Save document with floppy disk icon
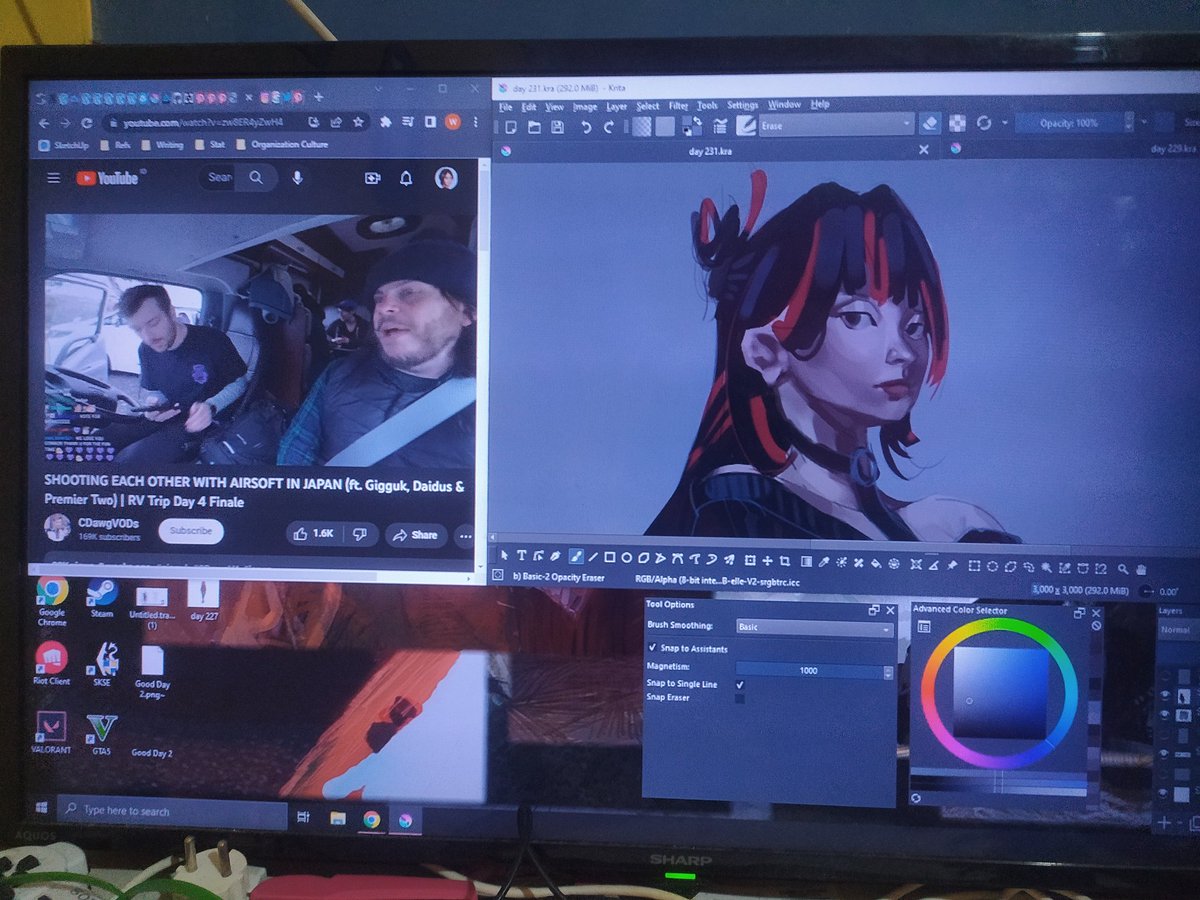 [x=557, y=127]
